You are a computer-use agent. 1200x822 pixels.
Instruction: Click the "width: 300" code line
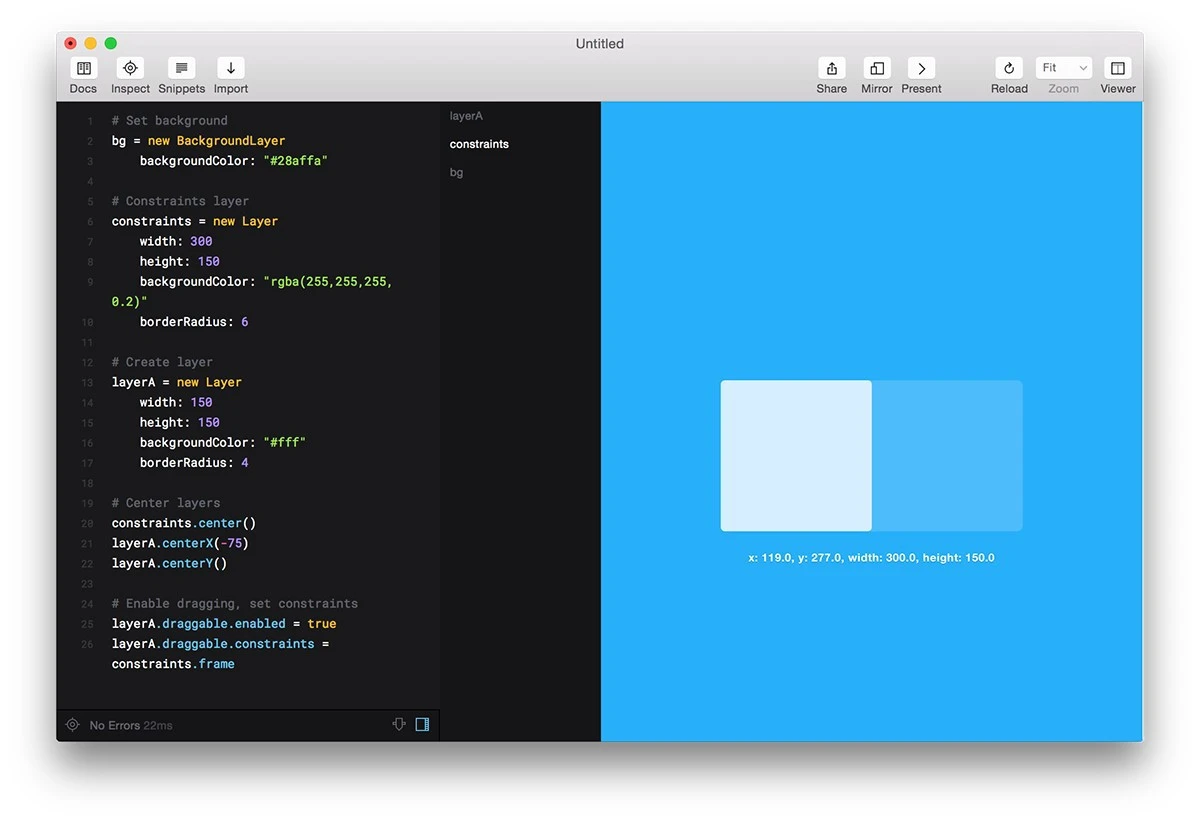[x=176, y=241]
